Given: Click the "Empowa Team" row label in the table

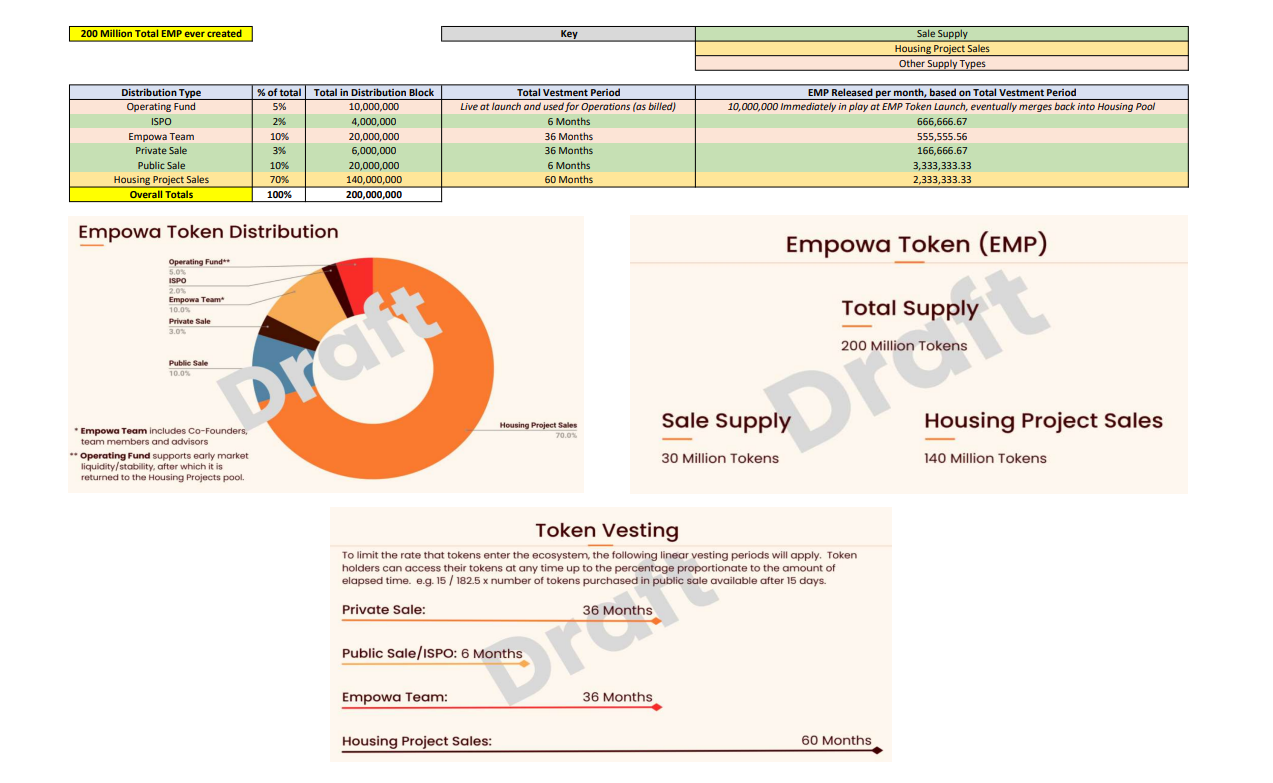Looking at the screenshot, I should coord(161,136).
